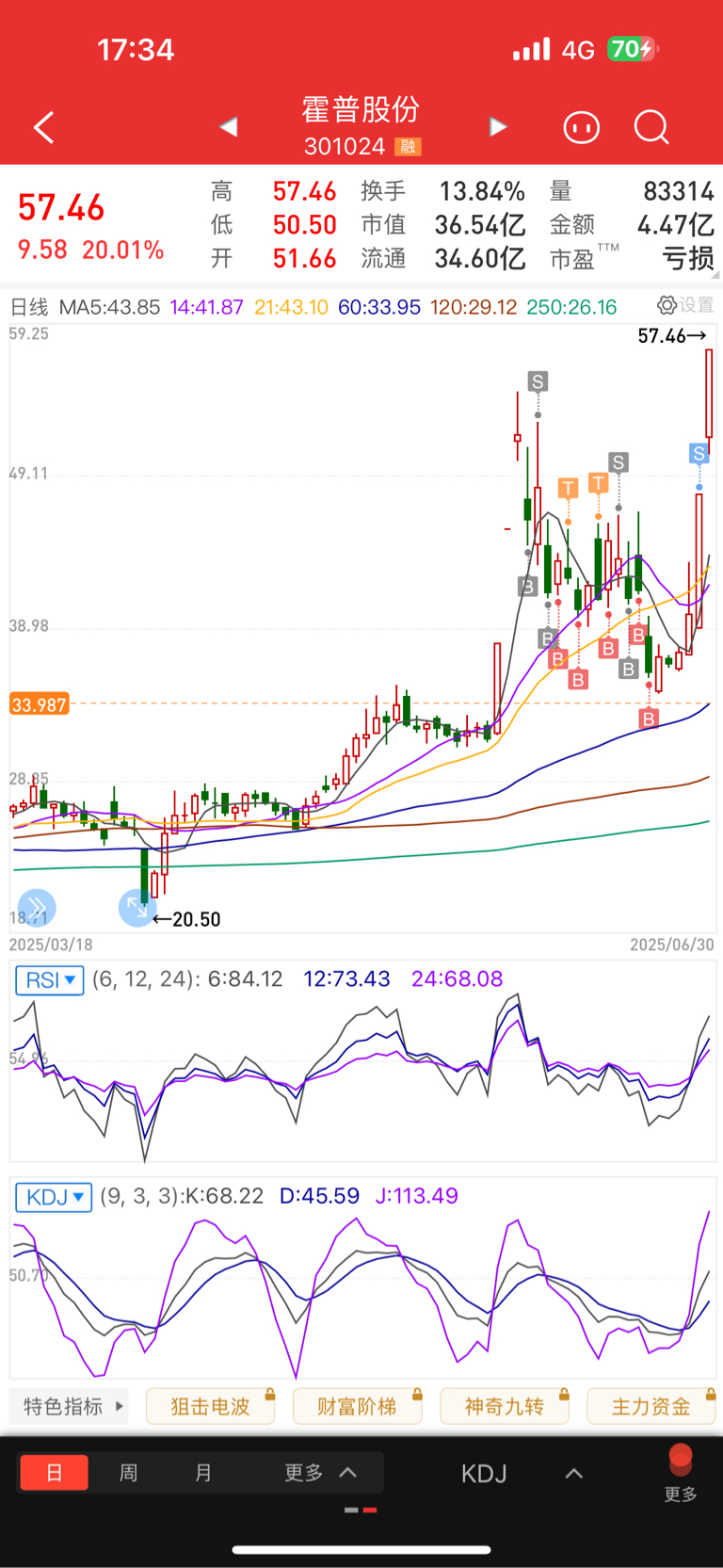Tap the 250:26.16 moving average label
Image resolution: width=723 pixels, height=1568 pixels.
coord(571,307)
